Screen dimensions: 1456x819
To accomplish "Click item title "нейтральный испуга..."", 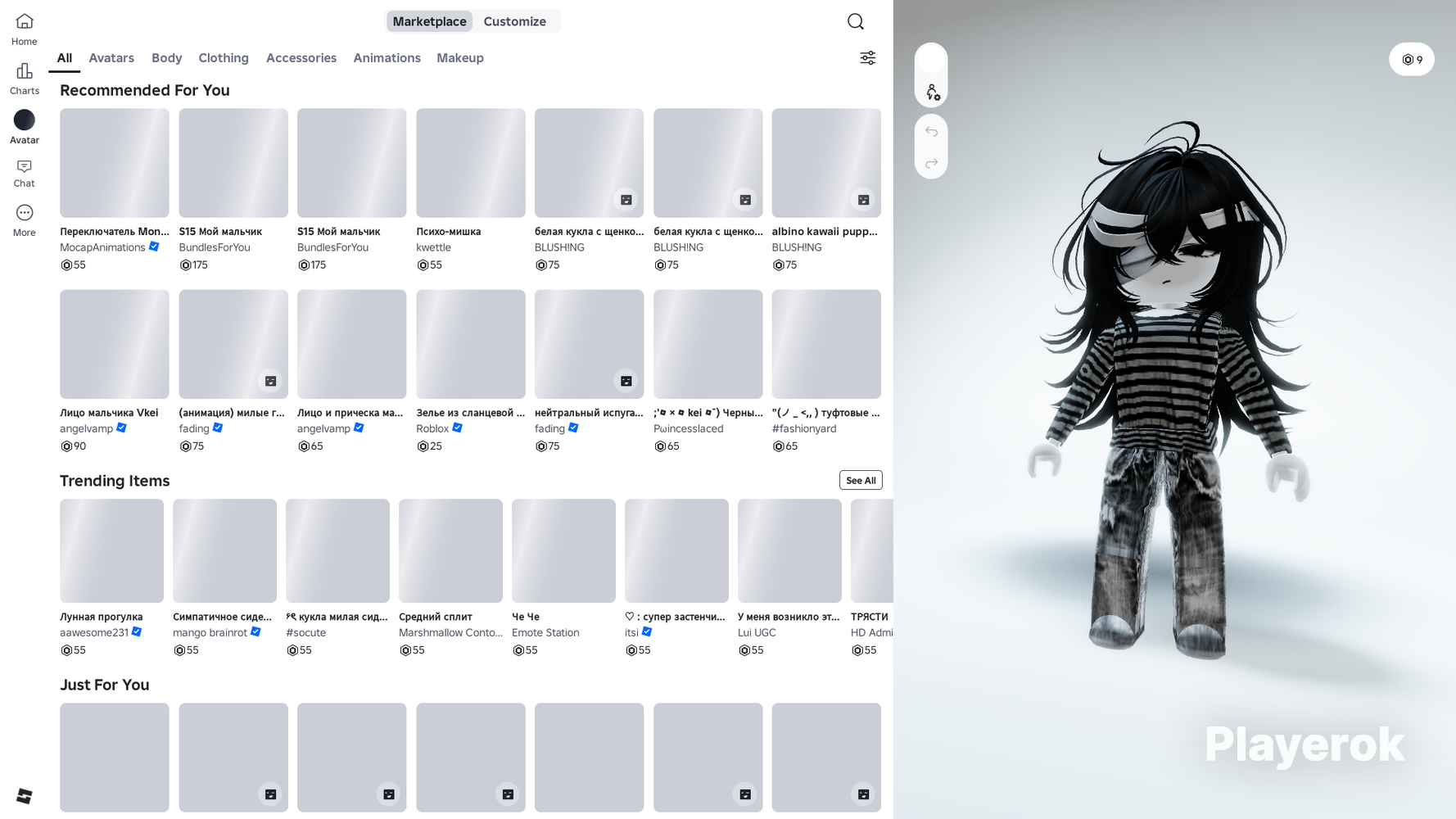I will click(x=589, y=413).
